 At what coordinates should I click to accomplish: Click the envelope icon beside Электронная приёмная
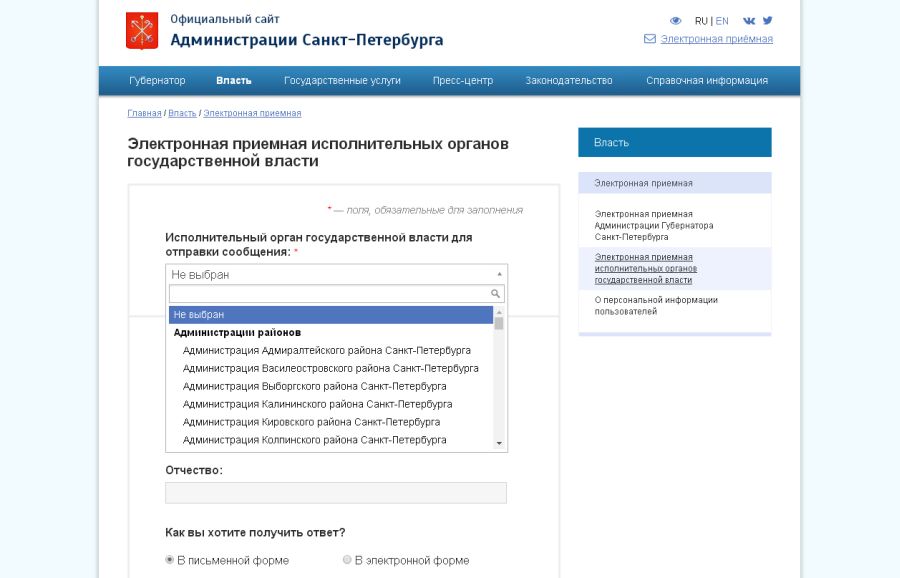click(x=650, y=38)
